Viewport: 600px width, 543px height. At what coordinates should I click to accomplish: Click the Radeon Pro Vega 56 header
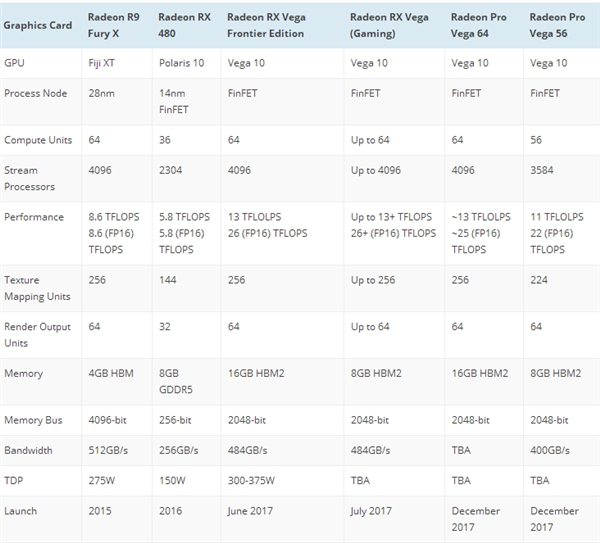point(558,25)
